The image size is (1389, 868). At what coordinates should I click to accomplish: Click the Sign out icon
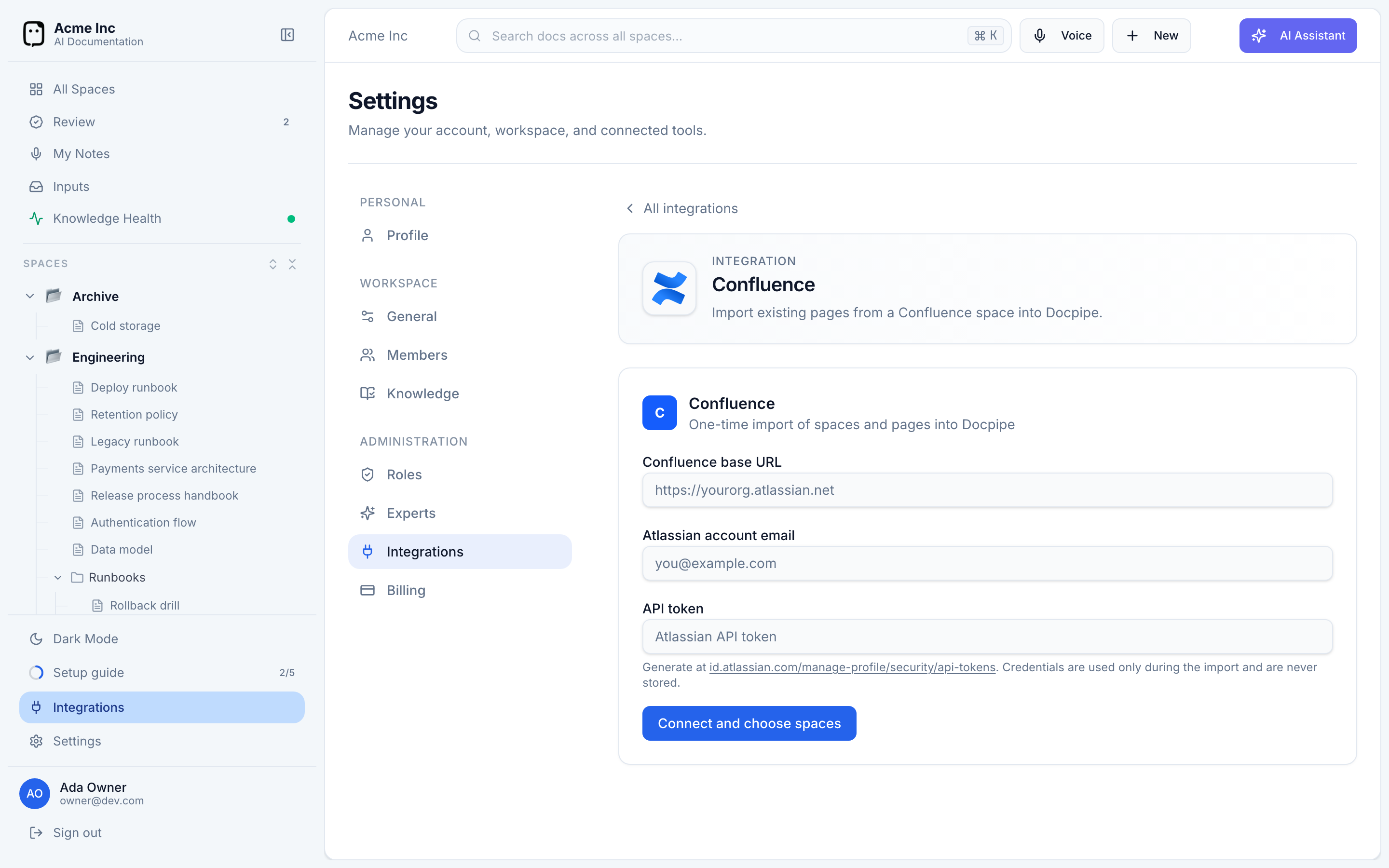point(36,833)
